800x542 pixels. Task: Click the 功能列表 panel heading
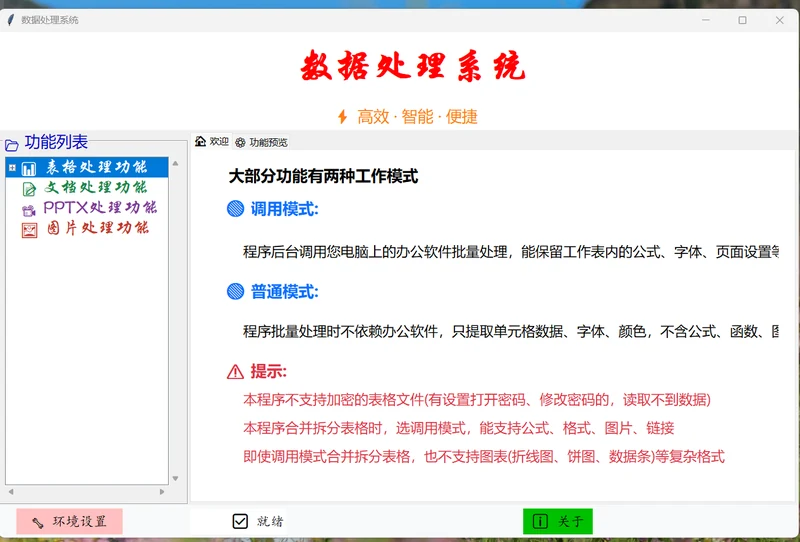coord(56,142)
